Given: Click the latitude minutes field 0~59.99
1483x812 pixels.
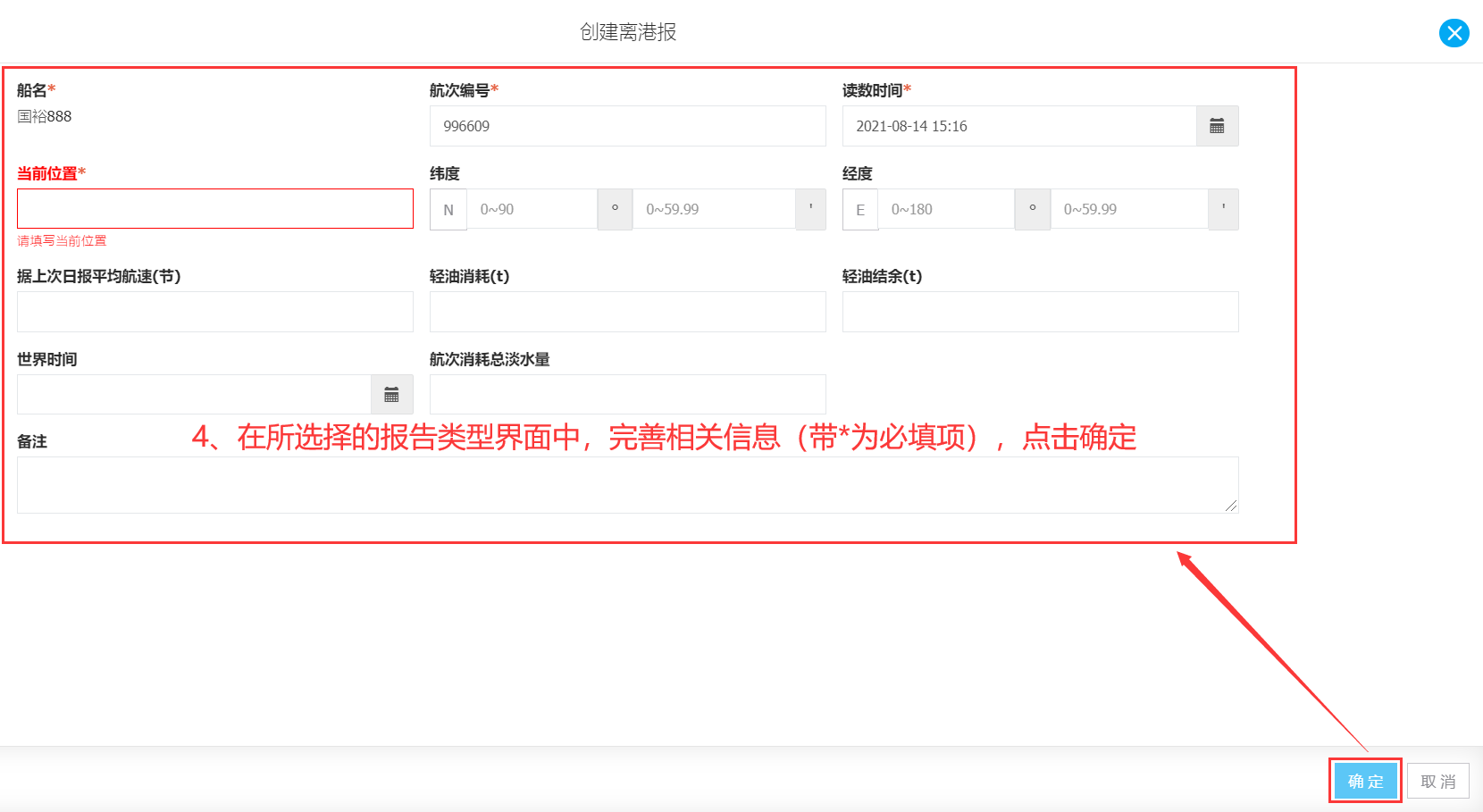Looking at the screenshot, I should click(714, 209).
